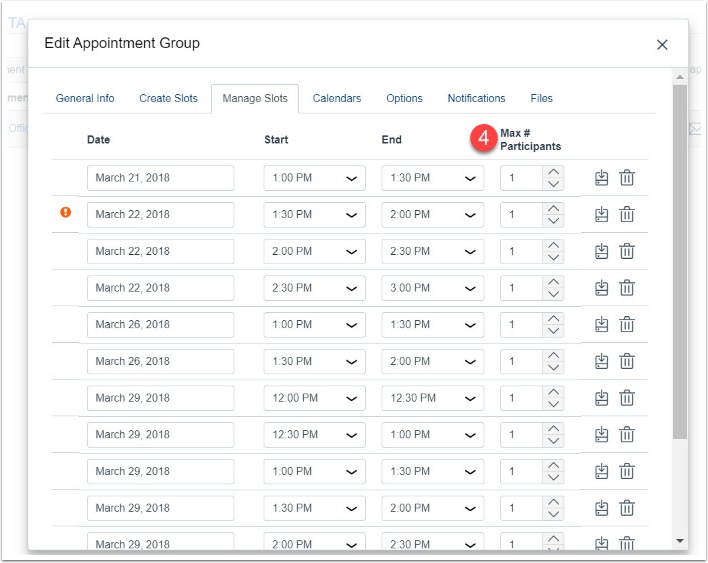Click the scrollbar down arrow
The width and height of the screenshot is (708, 563).
click(x=680, y=540)
